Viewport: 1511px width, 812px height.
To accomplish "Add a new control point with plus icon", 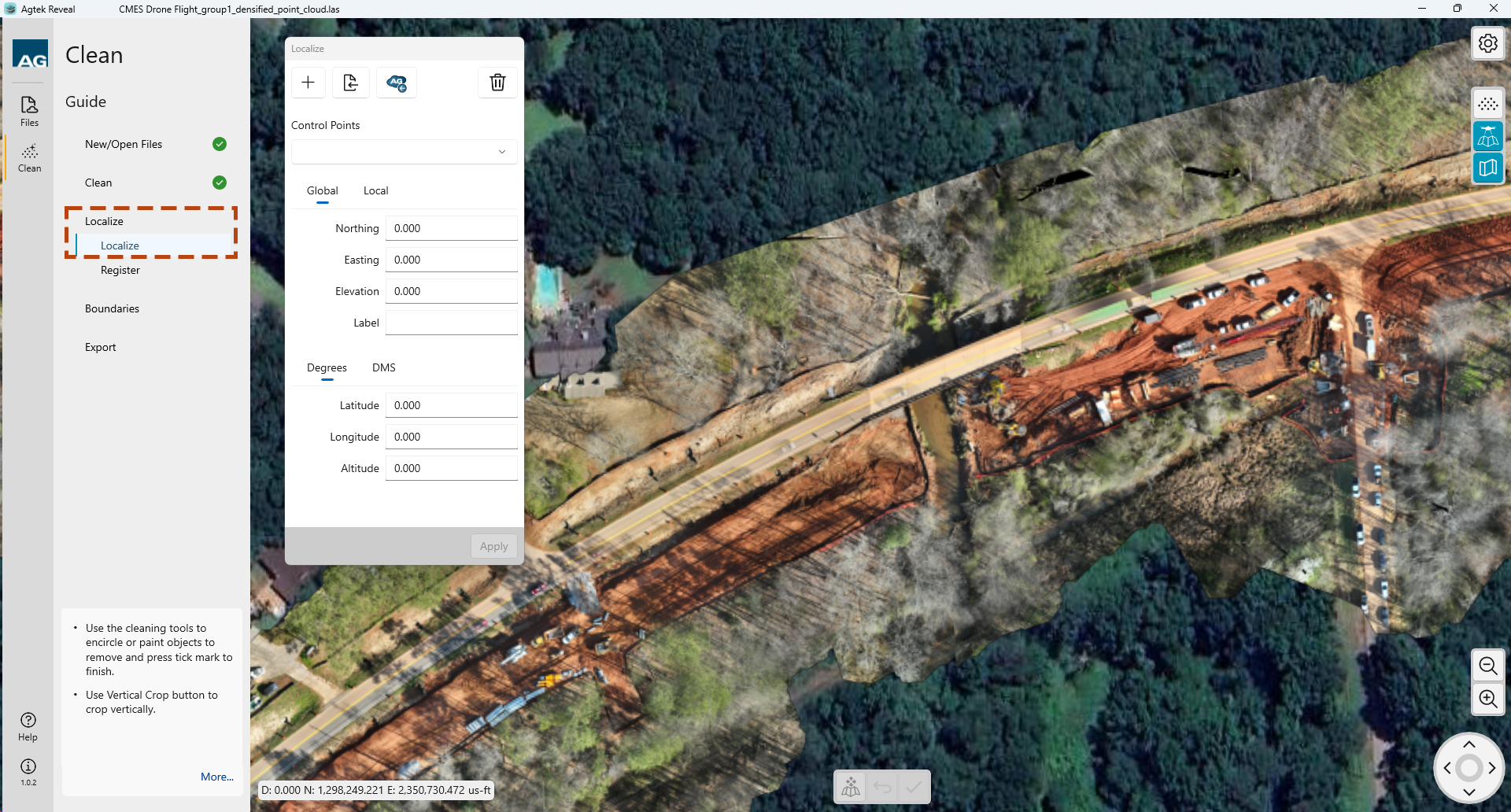I will [x=308, y=83].
